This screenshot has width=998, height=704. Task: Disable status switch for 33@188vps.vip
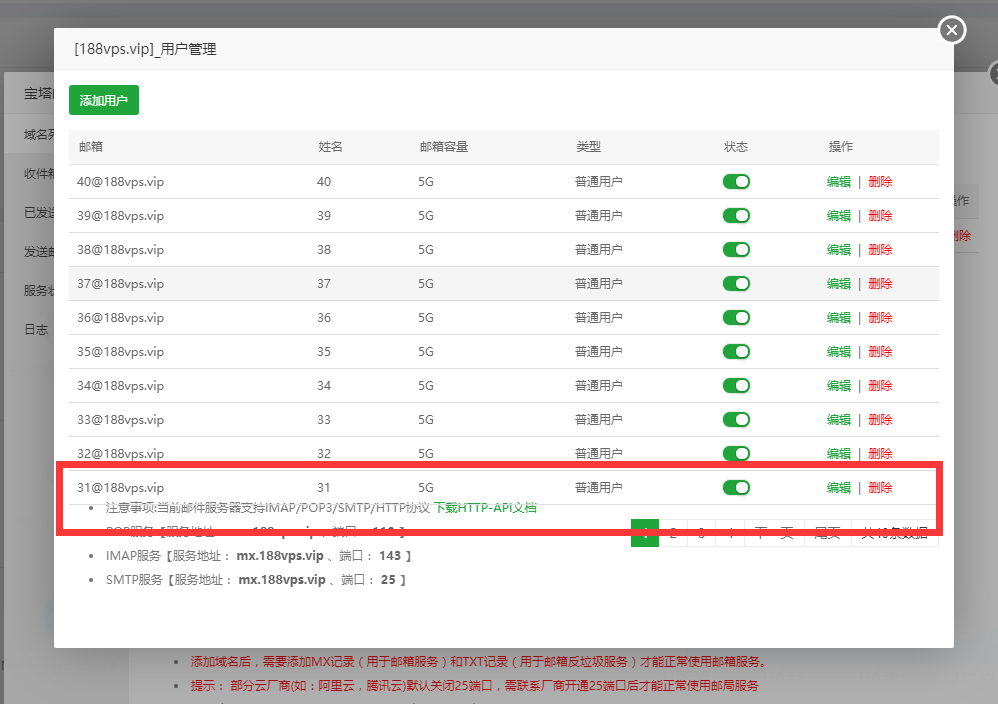click(736, 419)
